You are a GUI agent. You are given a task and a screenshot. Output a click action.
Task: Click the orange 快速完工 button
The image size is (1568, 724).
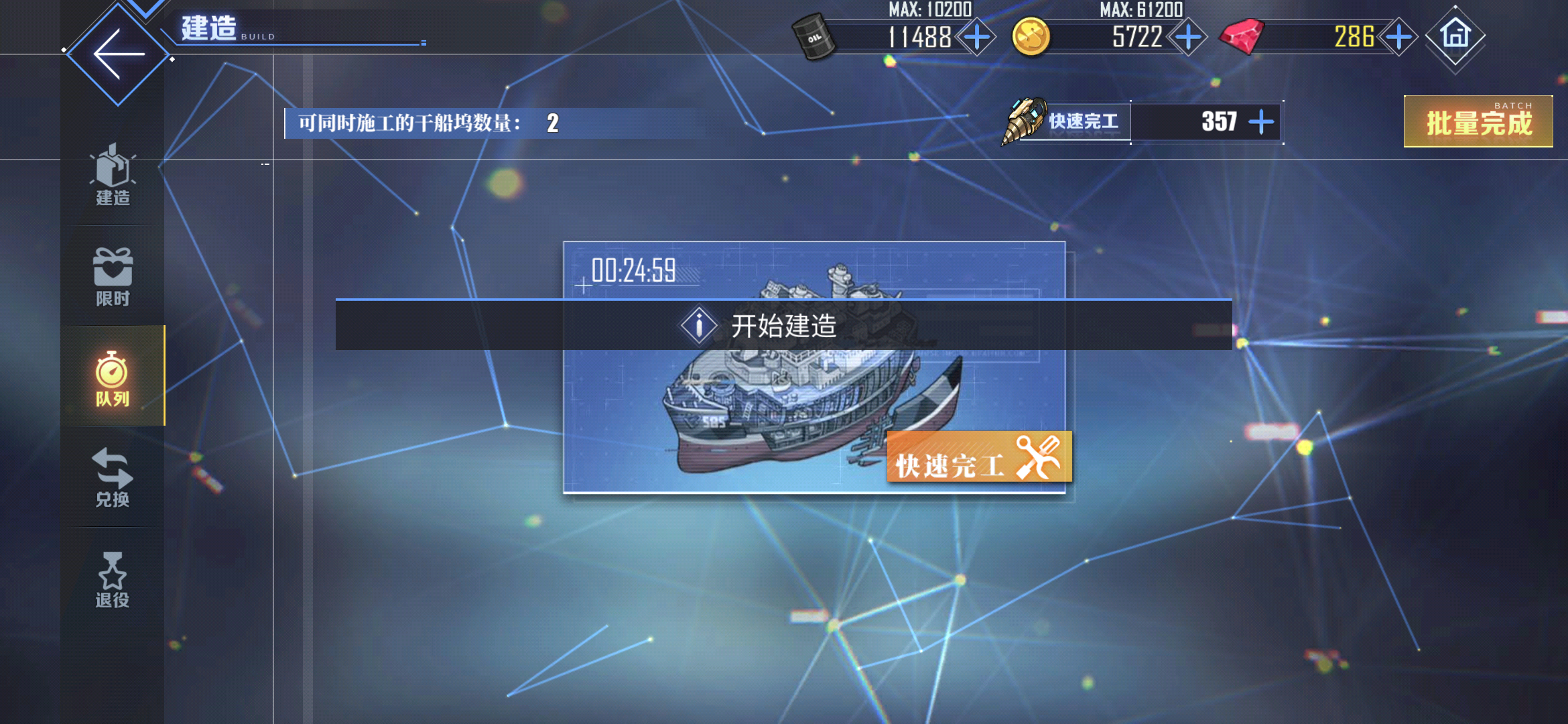[979, 457]
